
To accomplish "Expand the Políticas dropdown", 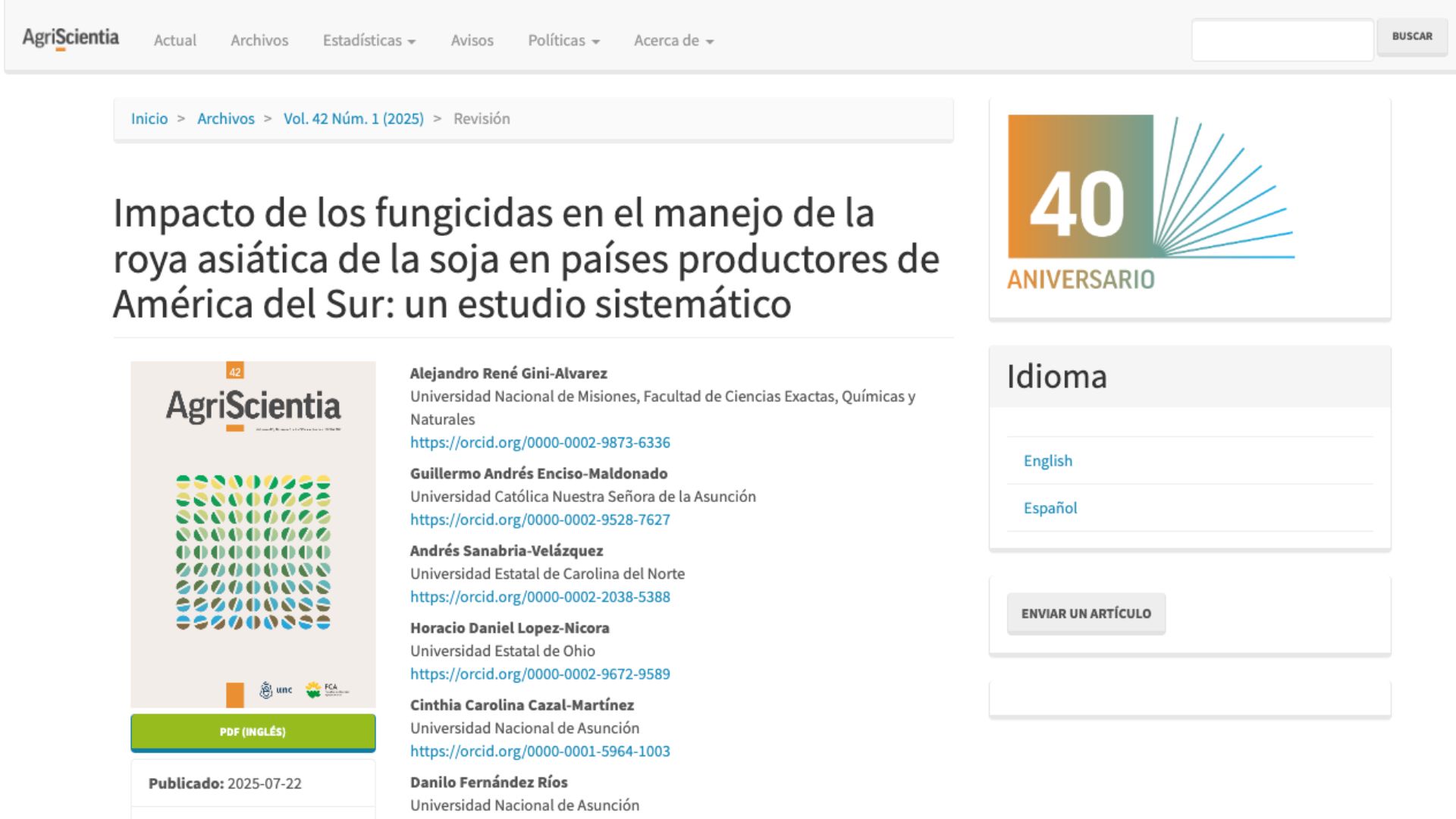I will click(563, 40).
